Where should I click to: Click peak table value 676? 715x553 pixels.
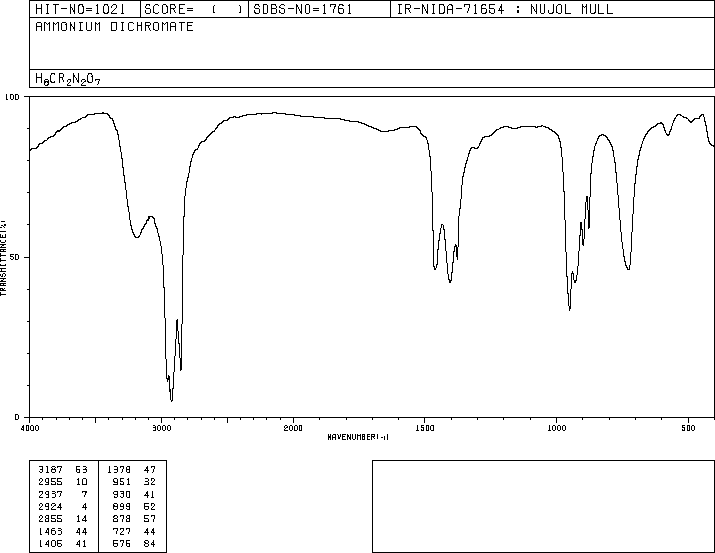pos(122,544)
